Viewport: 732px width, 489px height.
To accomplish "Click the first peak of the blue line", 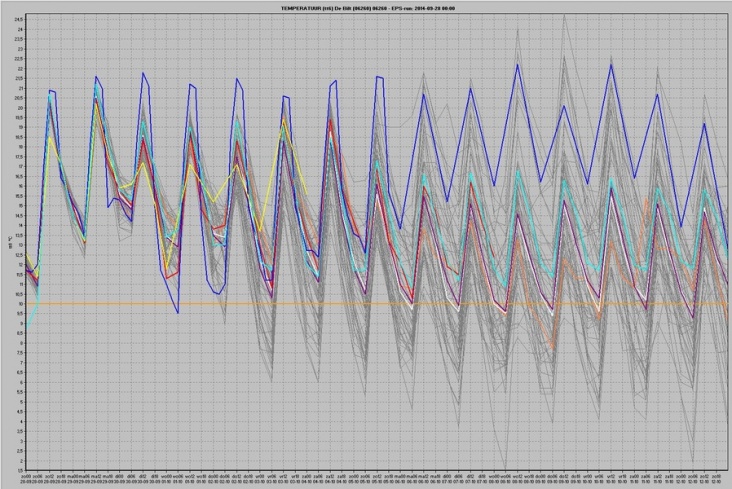I will pyautogui.click(x=49, y=91).
